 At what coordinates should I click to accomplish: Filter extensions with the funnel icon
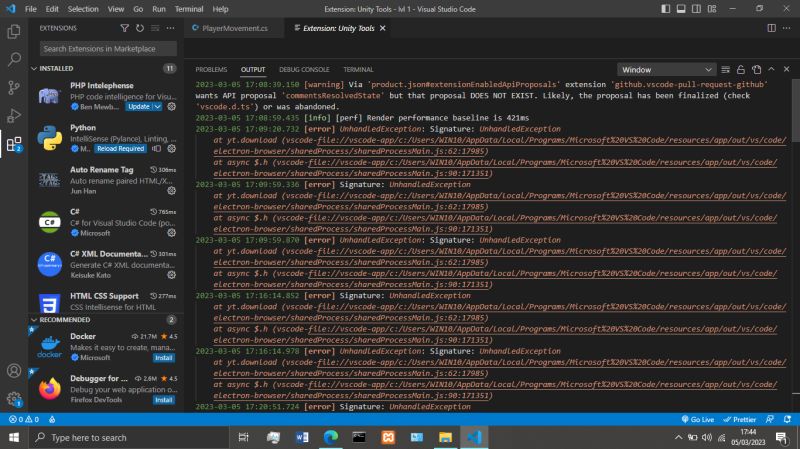(x=124, y=28)
